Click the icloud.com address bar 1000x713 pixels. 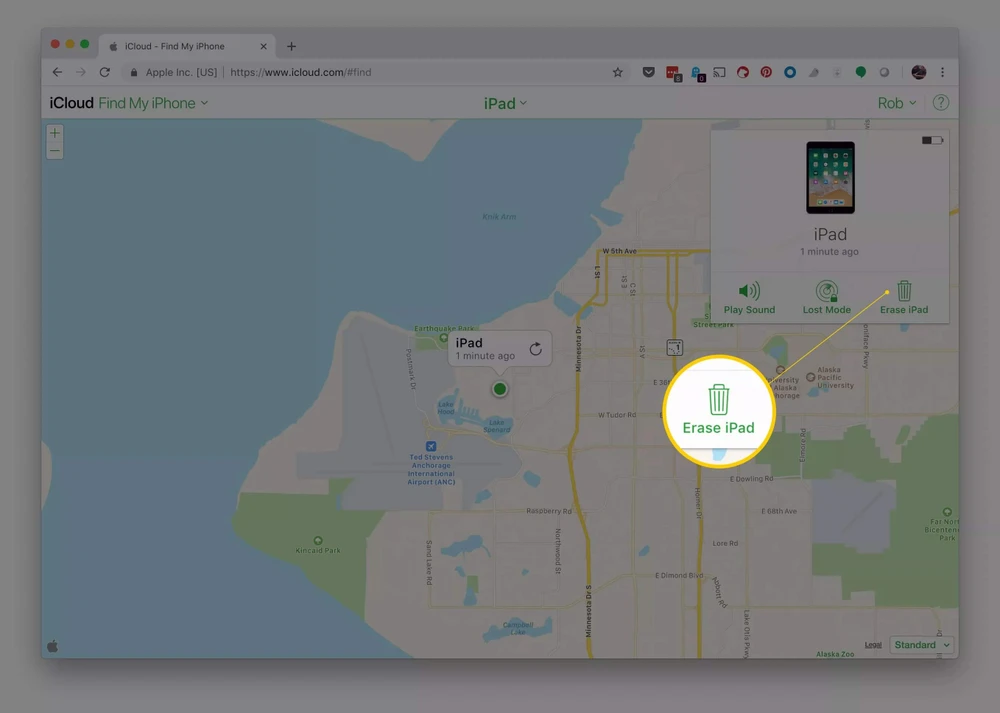point(400,72)
